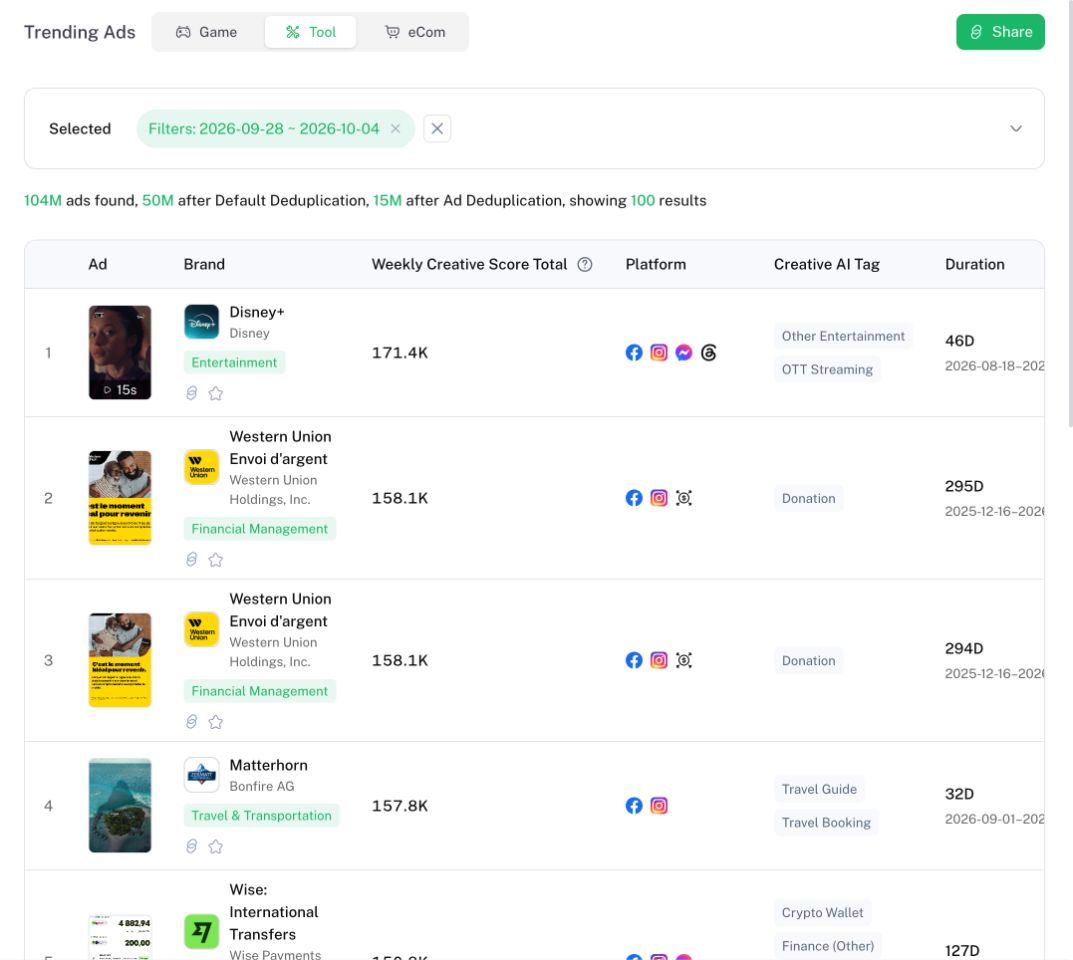Screen dimensions: 1073x960
Task: Click the green Share button
Action: [x=1000, y=32]
